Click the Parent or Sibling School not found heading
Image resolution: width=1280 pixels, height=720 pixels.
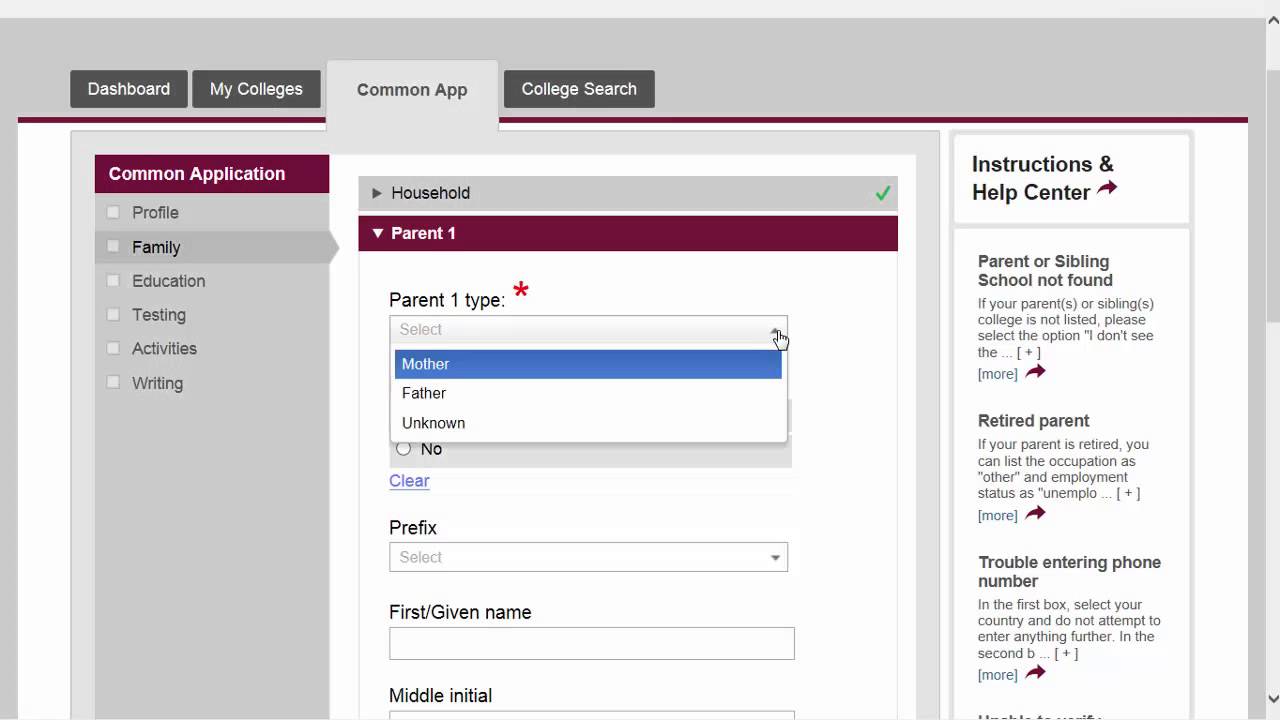pyautogui.click(x=1045, y=271)
